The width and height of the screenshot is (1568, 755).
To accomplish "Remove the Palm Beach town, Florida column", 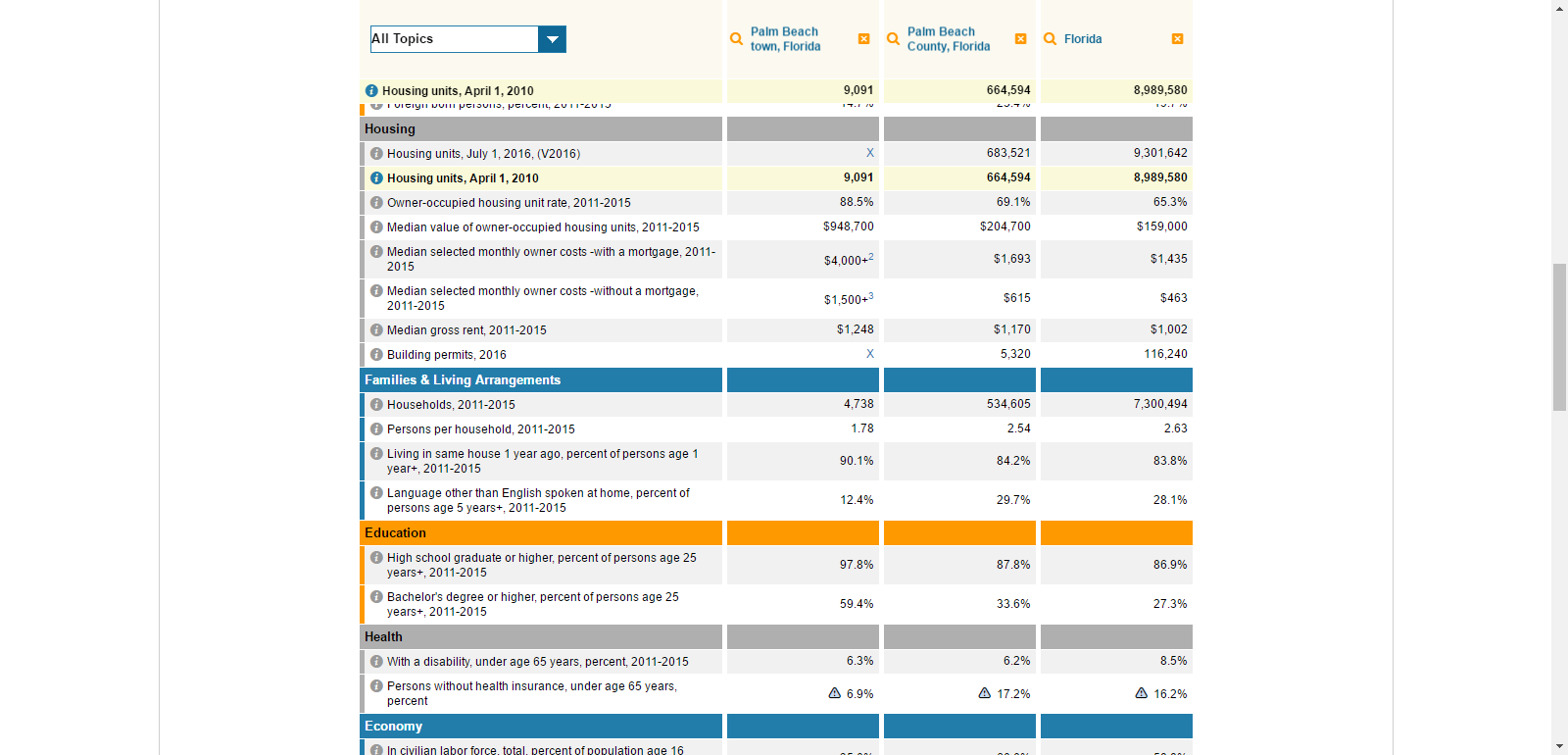I will 863,39.
